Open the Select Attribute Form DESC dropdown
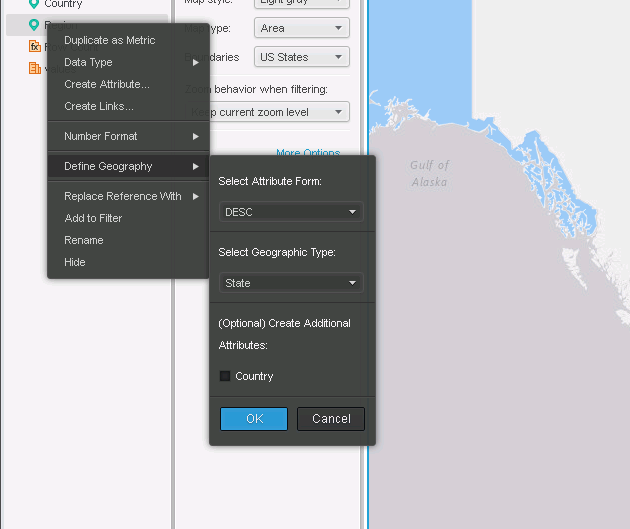Image resolution: width=630 pixels, height=529 pixels. [x=291, y=212]
